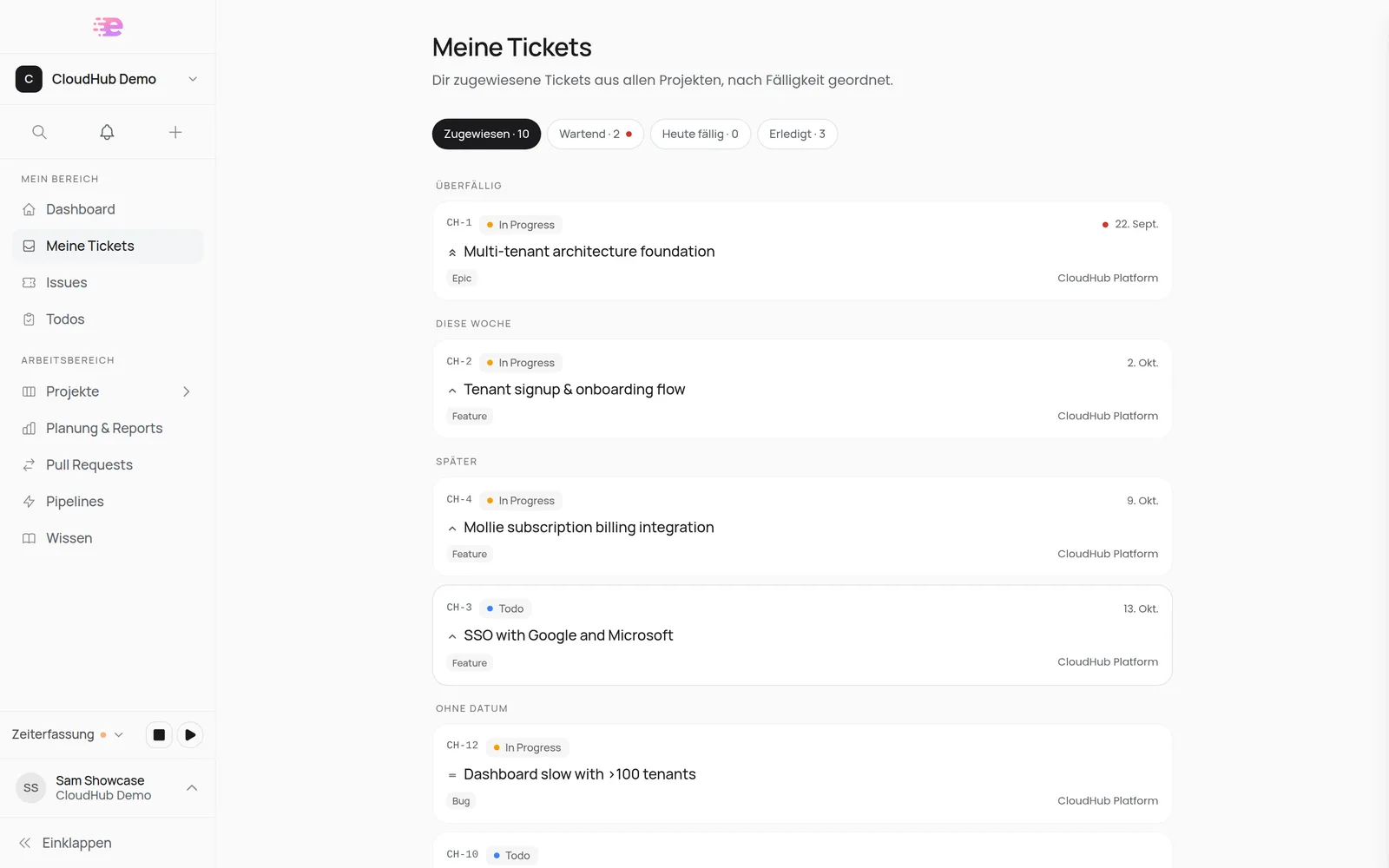Open ticket Dashboard slow with >100 tenants
This screenshot has width=1389, height=868.
tap(579, 774)
